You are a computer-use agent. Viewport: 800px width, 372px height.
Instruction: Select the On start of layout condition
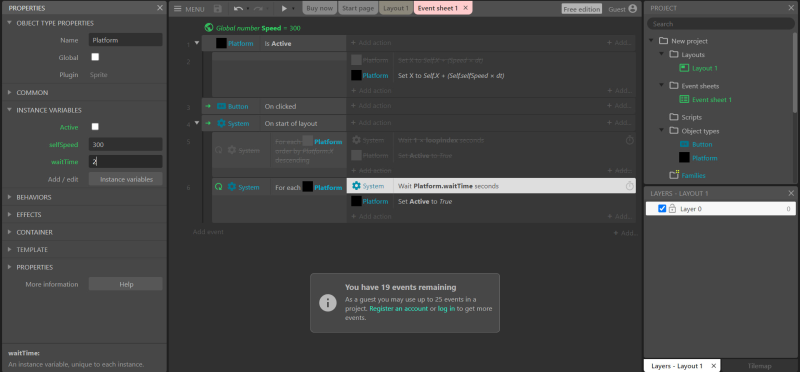pos(291,123)
